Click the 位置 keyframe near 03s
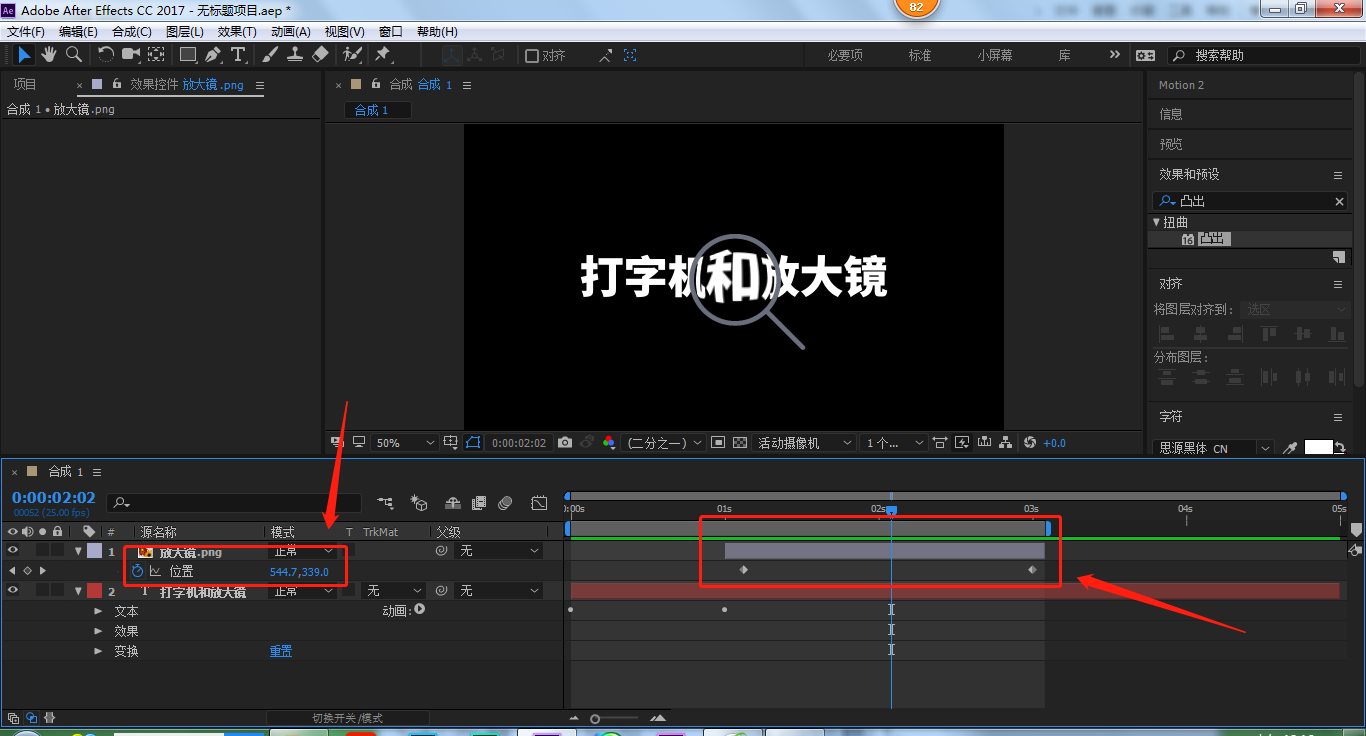The width and height of the screenshot is (1366, 736). click(x=1032, y=569)
